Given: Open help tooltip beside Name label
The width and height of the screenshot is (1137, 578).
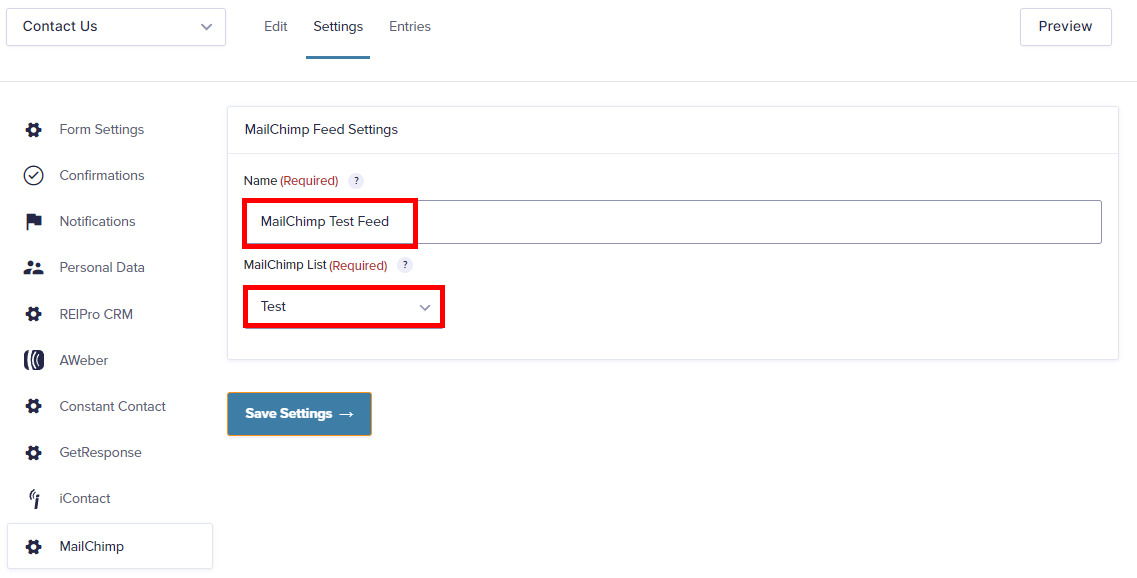Looking at the screenshot, I should click(356, 181).
